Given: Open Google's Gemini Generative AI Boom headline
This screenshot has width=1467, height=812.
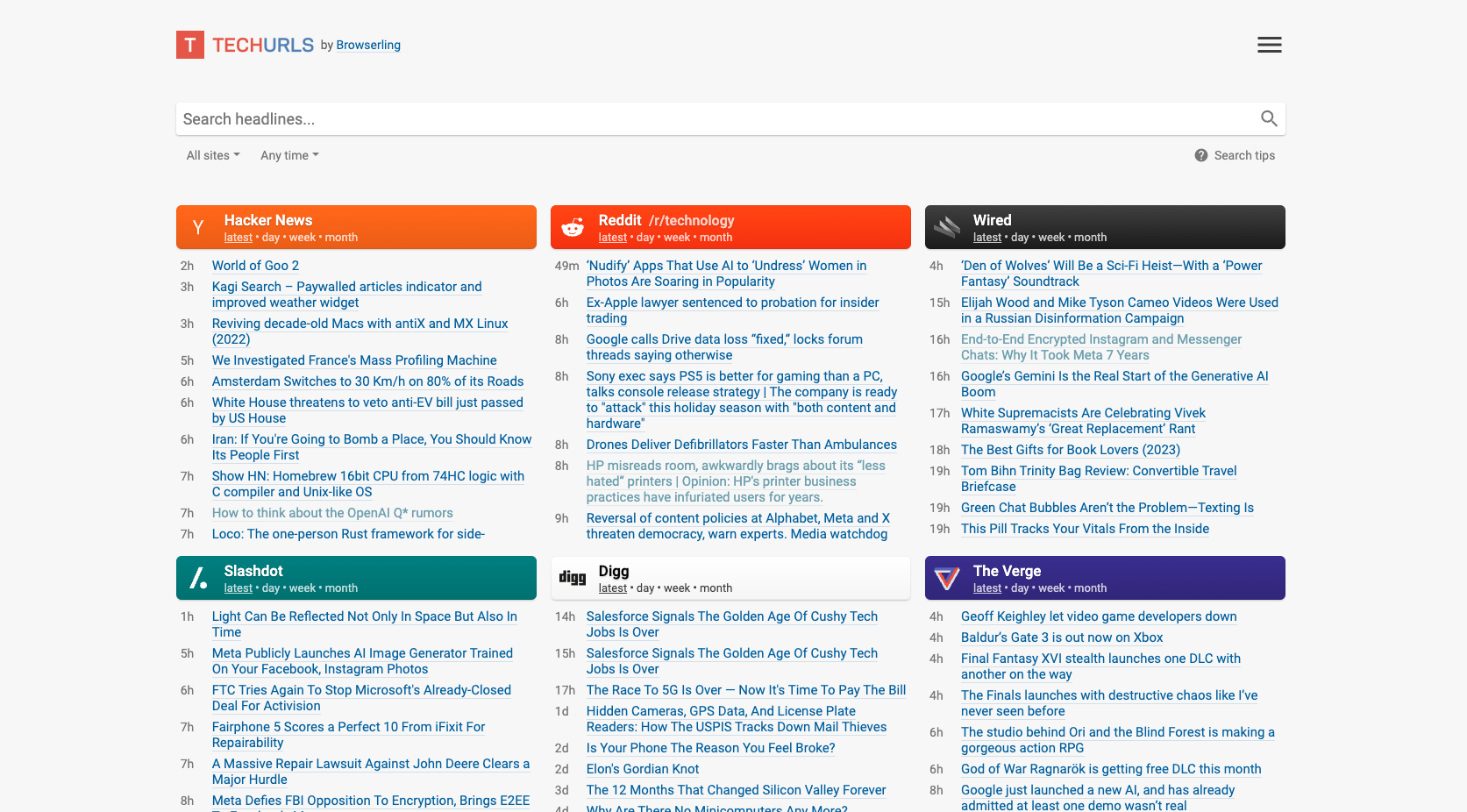Looking at the screenshot, I should click(1114, 384).
